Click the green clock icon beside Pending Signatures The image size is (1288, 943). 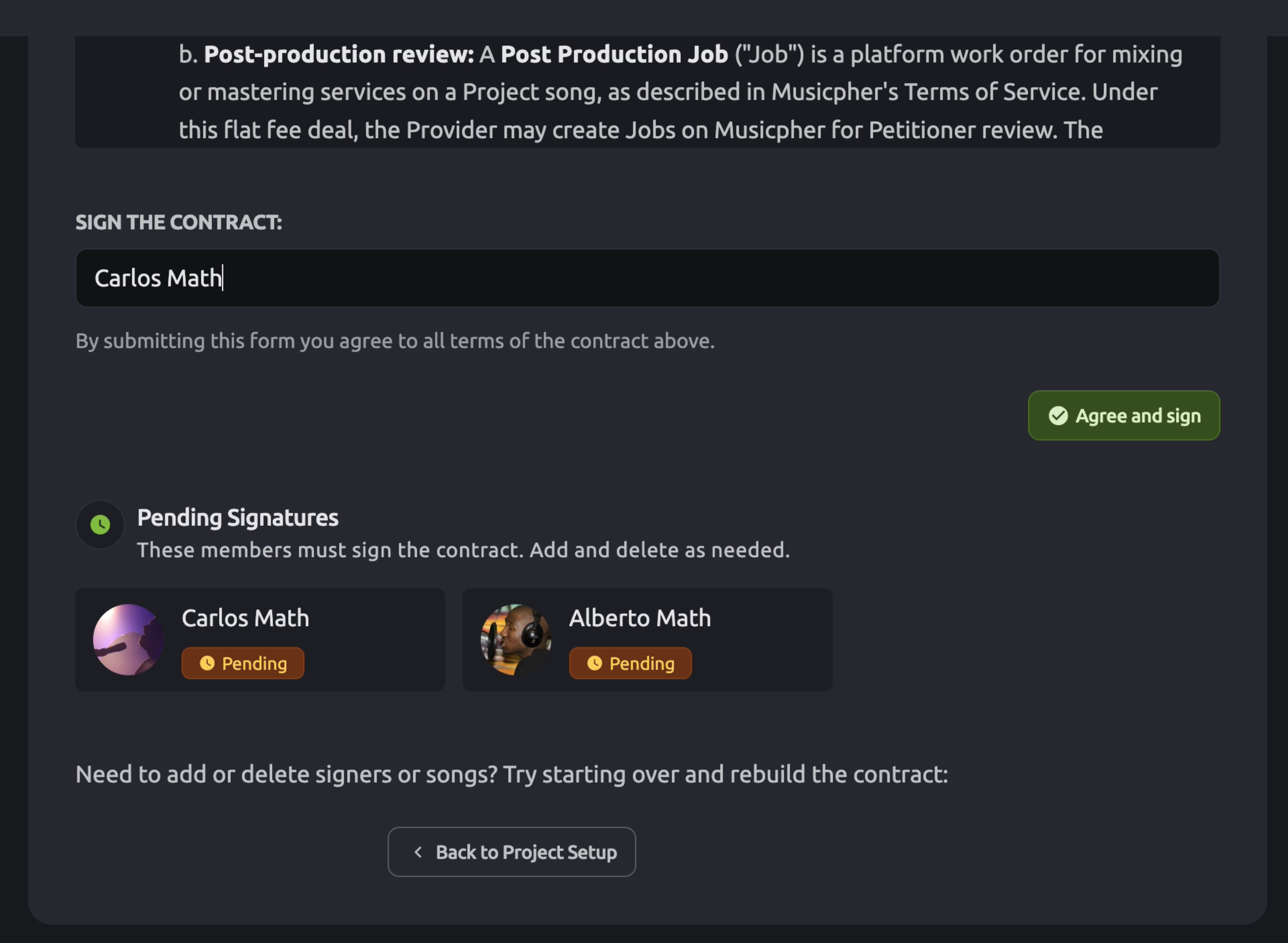100,524
